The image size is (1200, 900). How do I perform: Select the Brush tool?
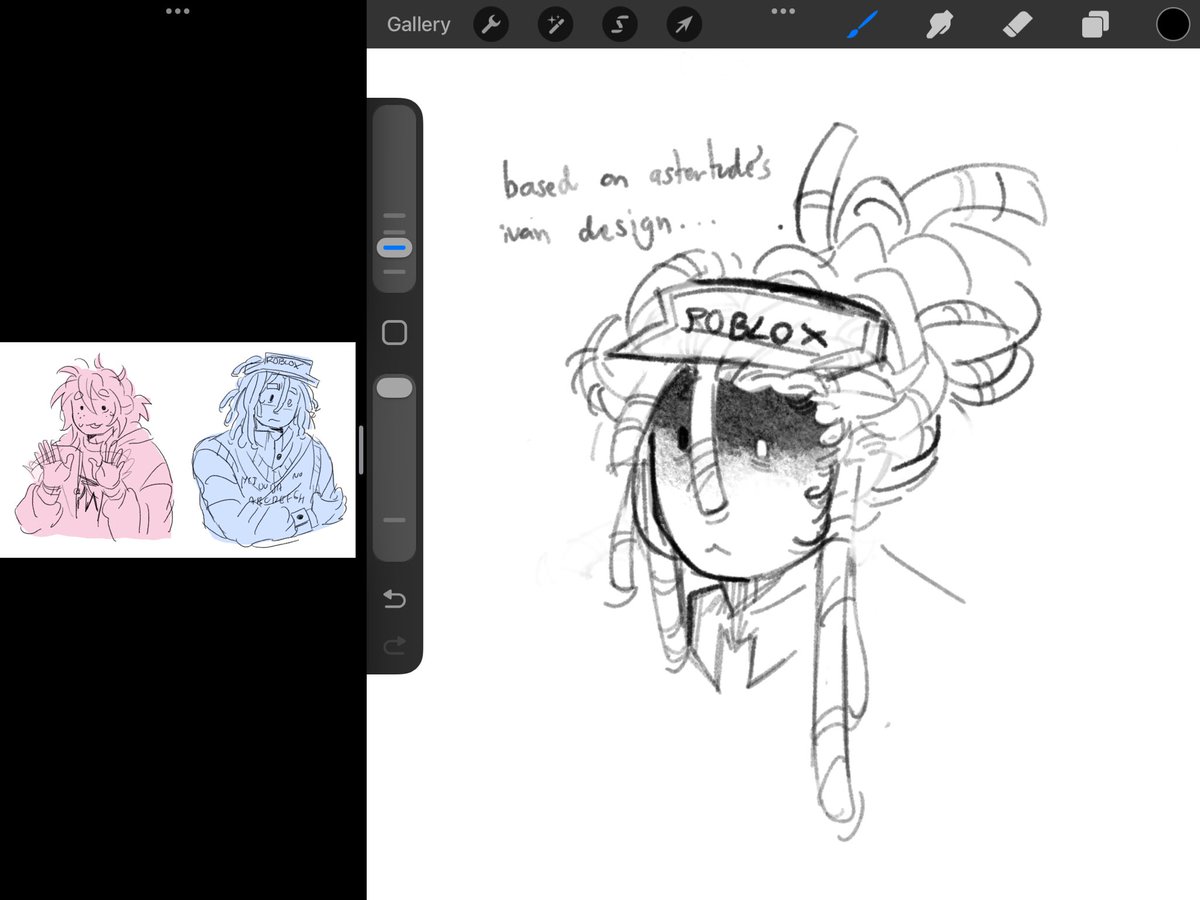[x=861, y=24]
